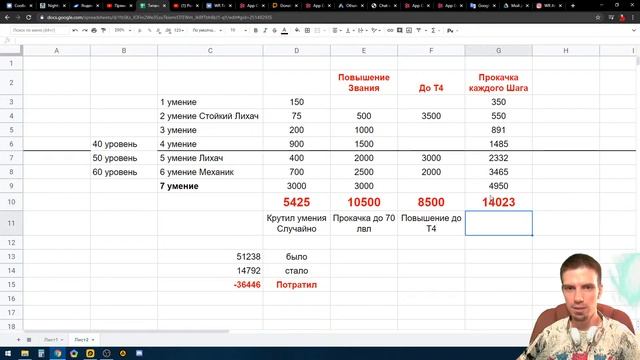Image resolution: width=640 pixels, height=360 pixels.
Task: Redo action using toolbar arrow
Action: [x=84, y=31]
